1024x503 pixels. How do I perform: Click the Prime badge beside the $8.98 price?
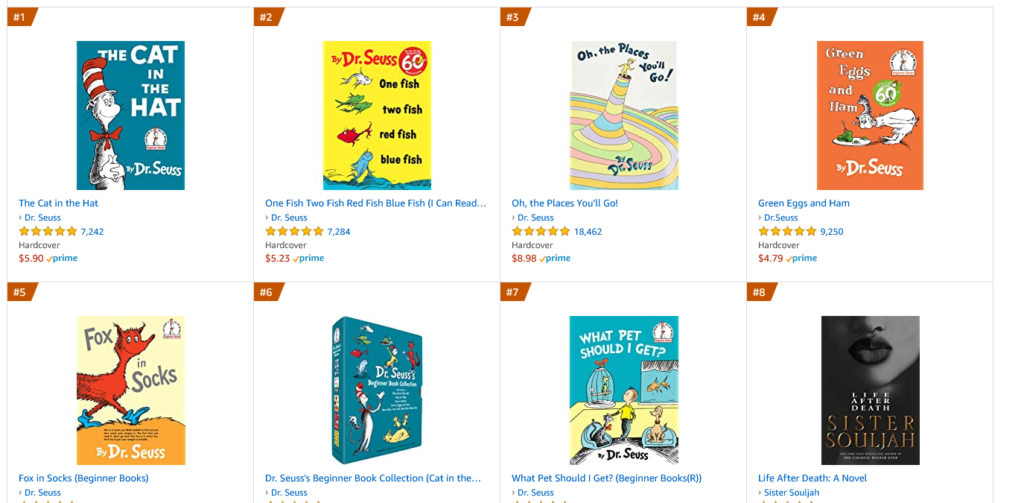click(556, 258)
